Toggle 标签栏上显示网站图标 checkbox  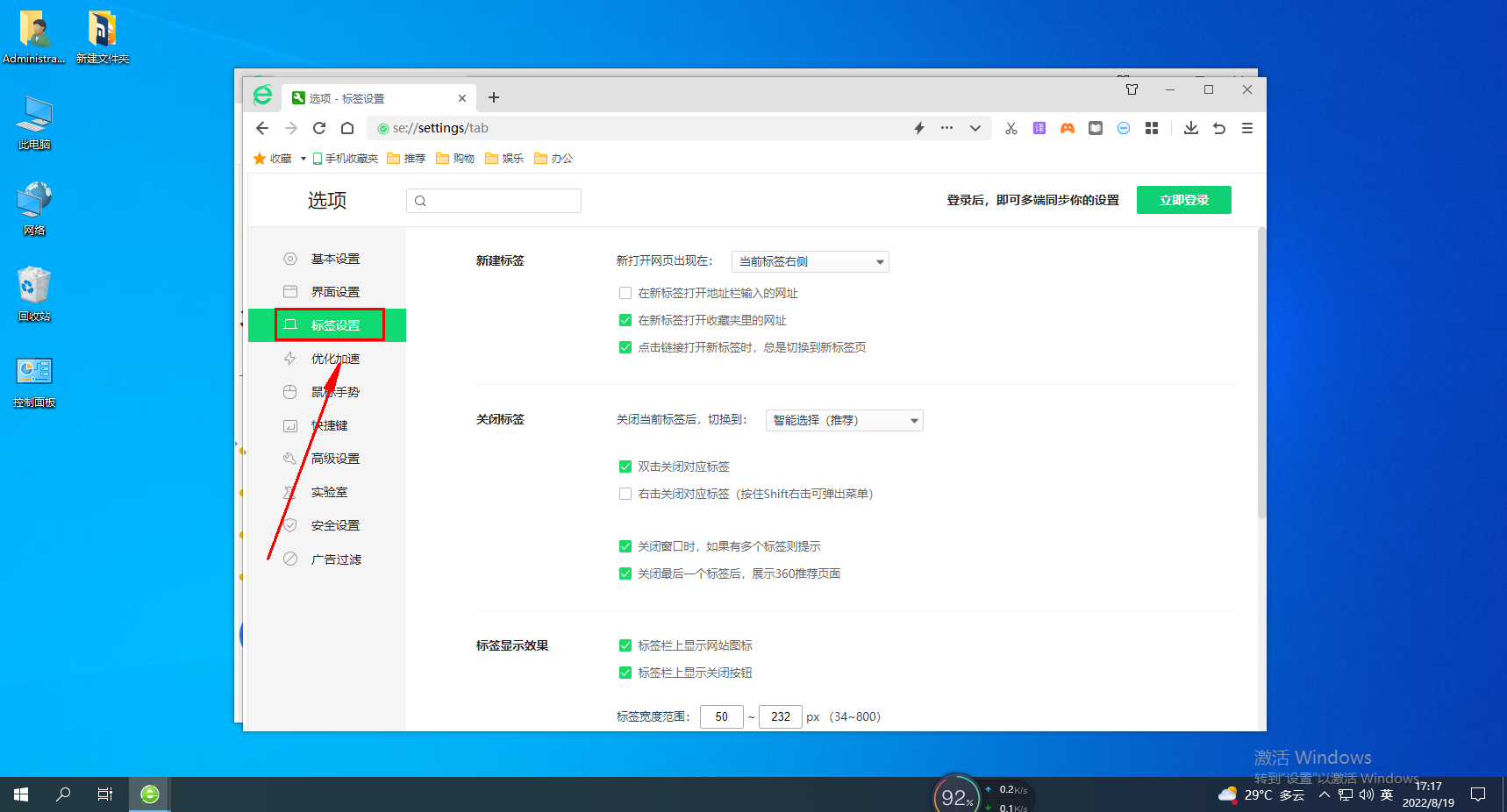(625, 645)
